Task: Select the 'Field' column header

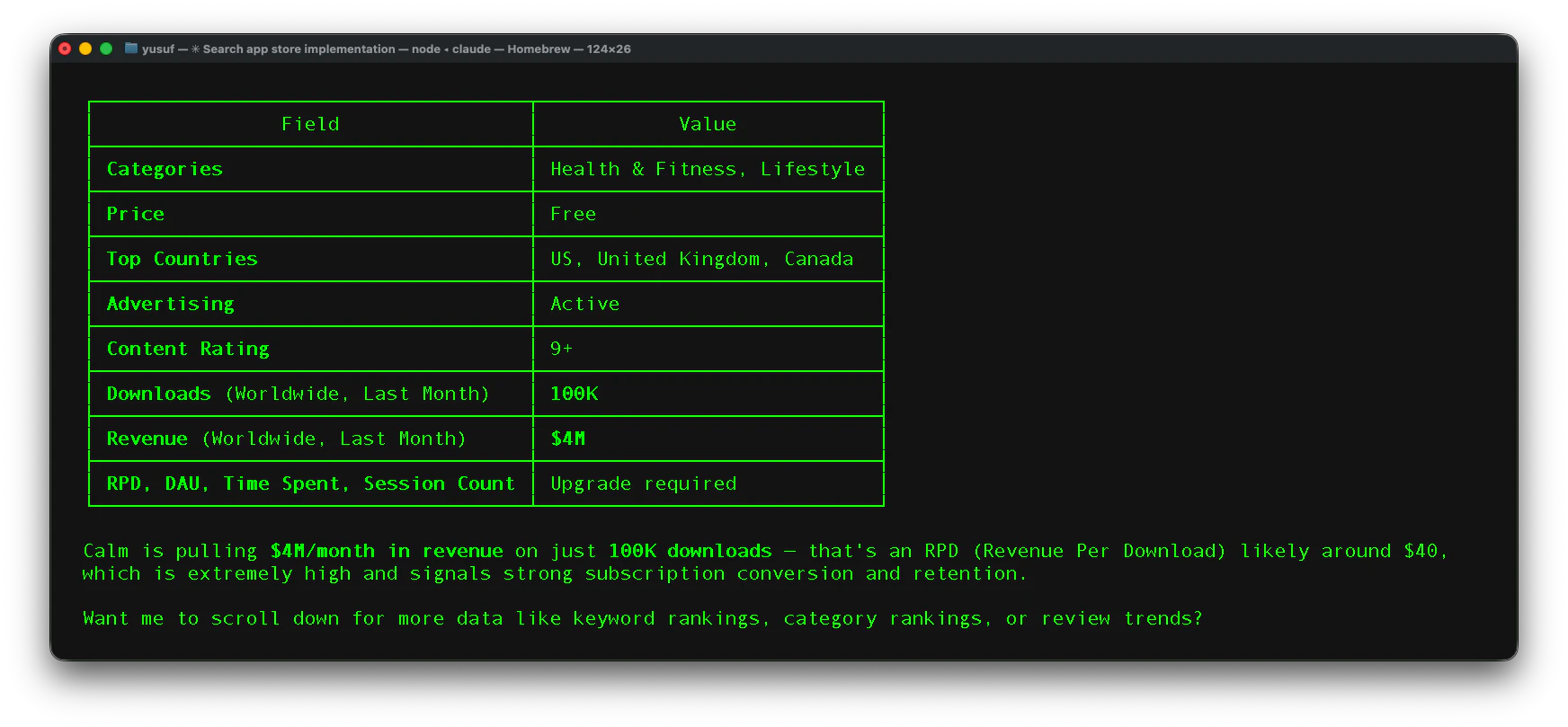Action: pos(310,124)
